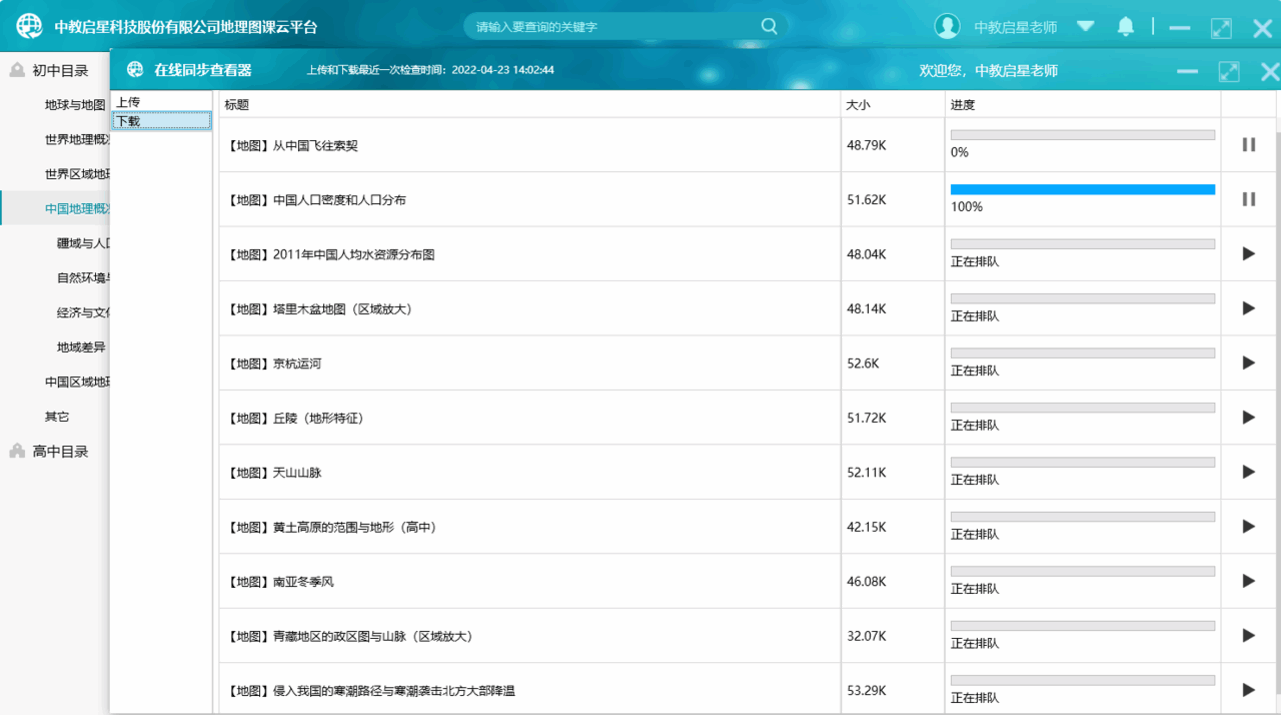Pause download of 从中国飞往索契 map
This screenshot has width=1281, height=715.
click(x=1248, y=145)
